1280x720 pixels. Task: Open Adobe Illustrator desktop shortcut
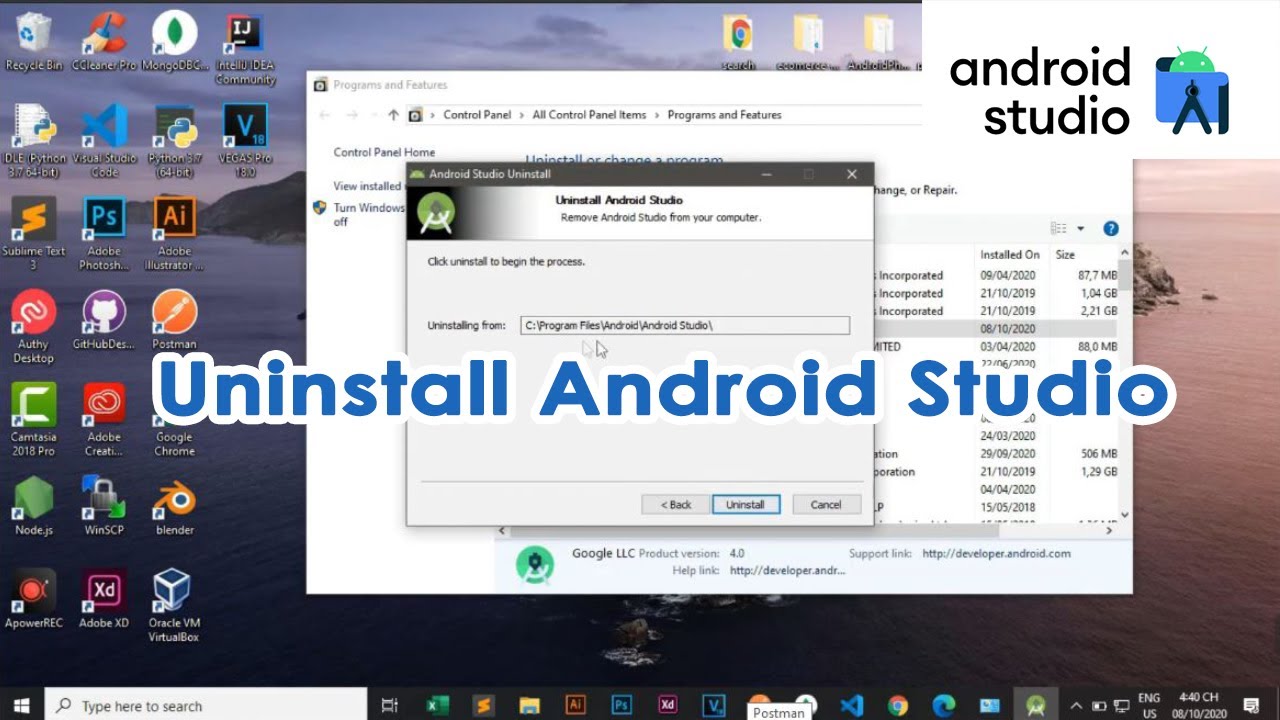174,234
